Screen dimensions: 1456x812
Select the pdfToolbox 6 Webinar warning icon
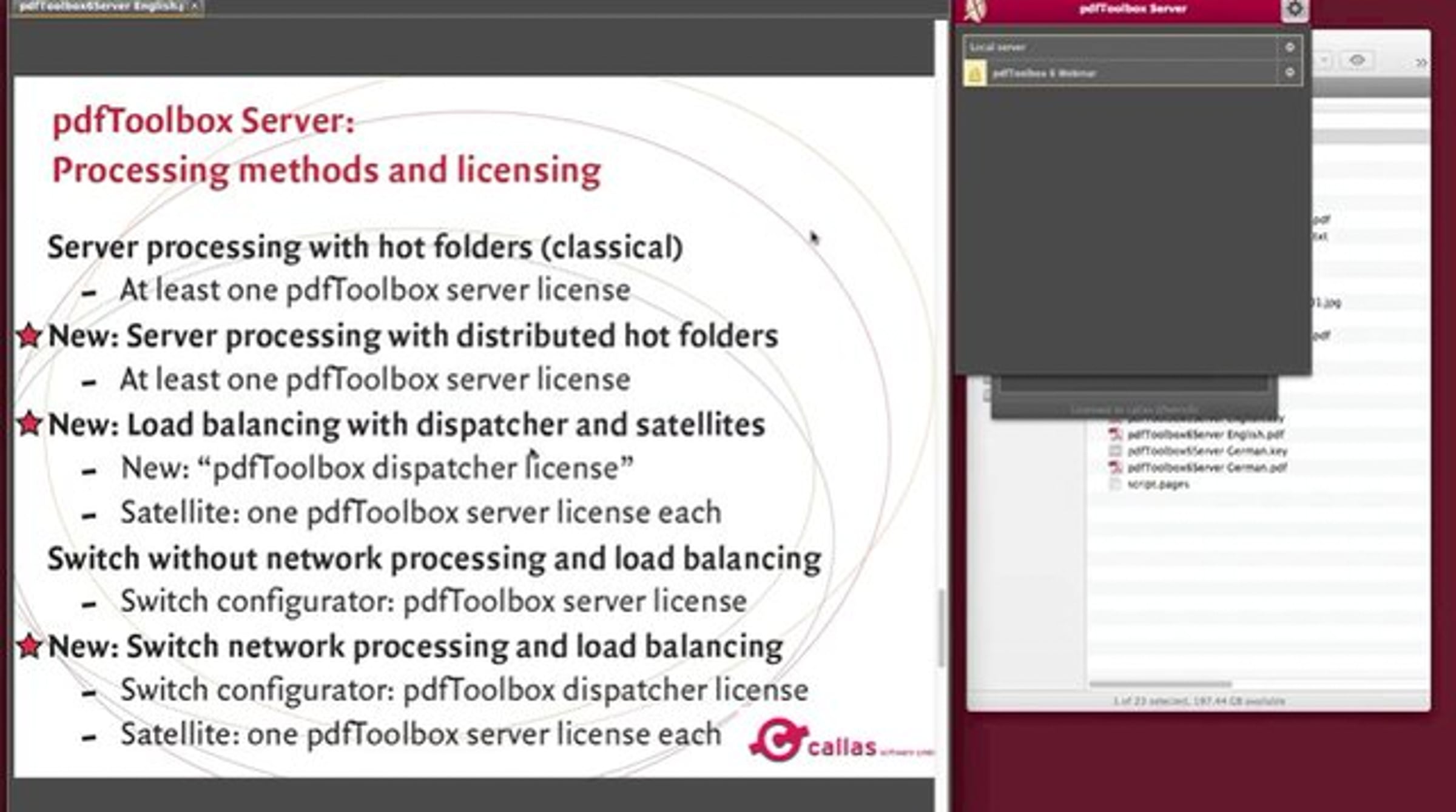[x=975, y=73]
